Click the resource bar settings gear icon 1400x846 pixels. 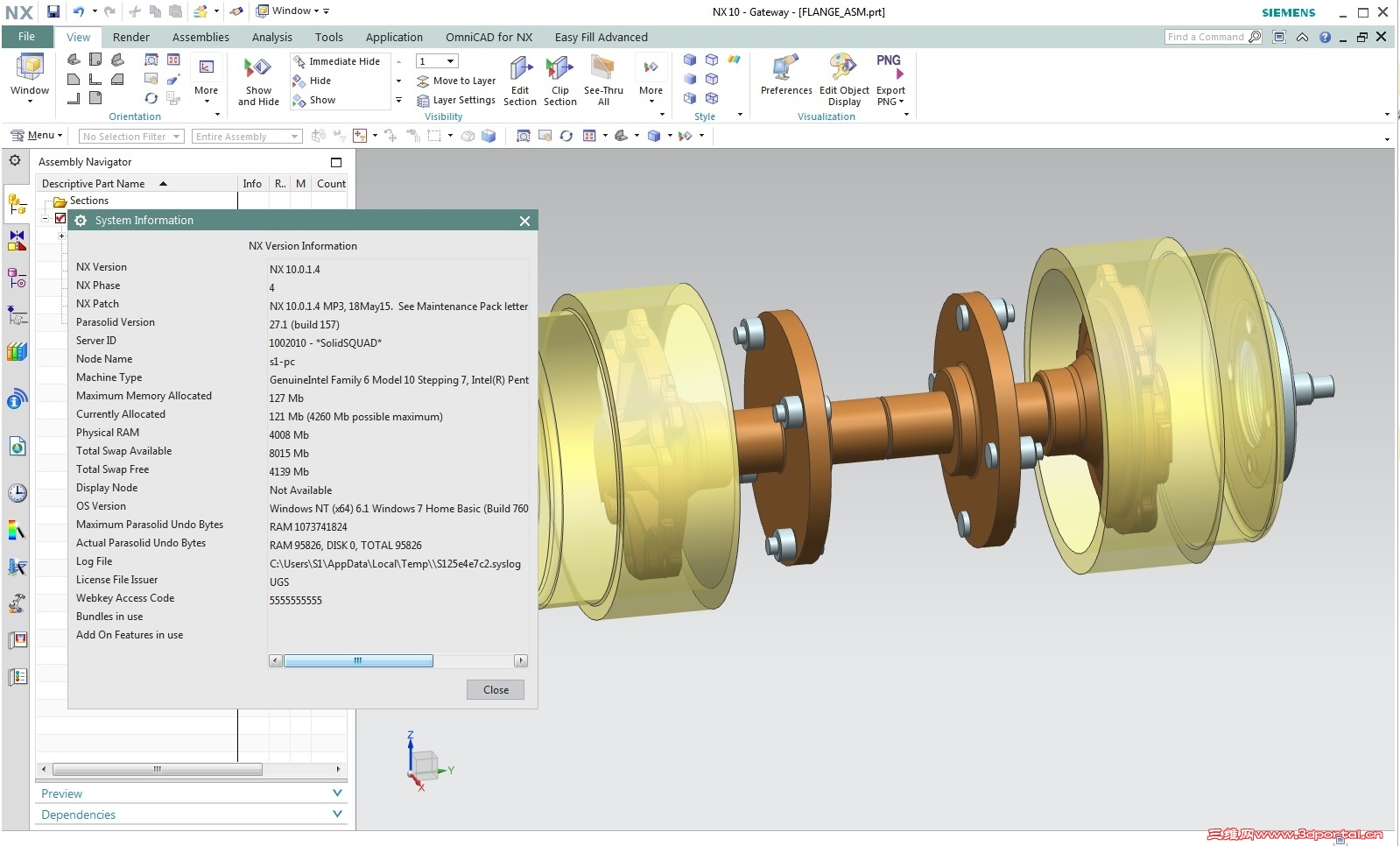15,161
